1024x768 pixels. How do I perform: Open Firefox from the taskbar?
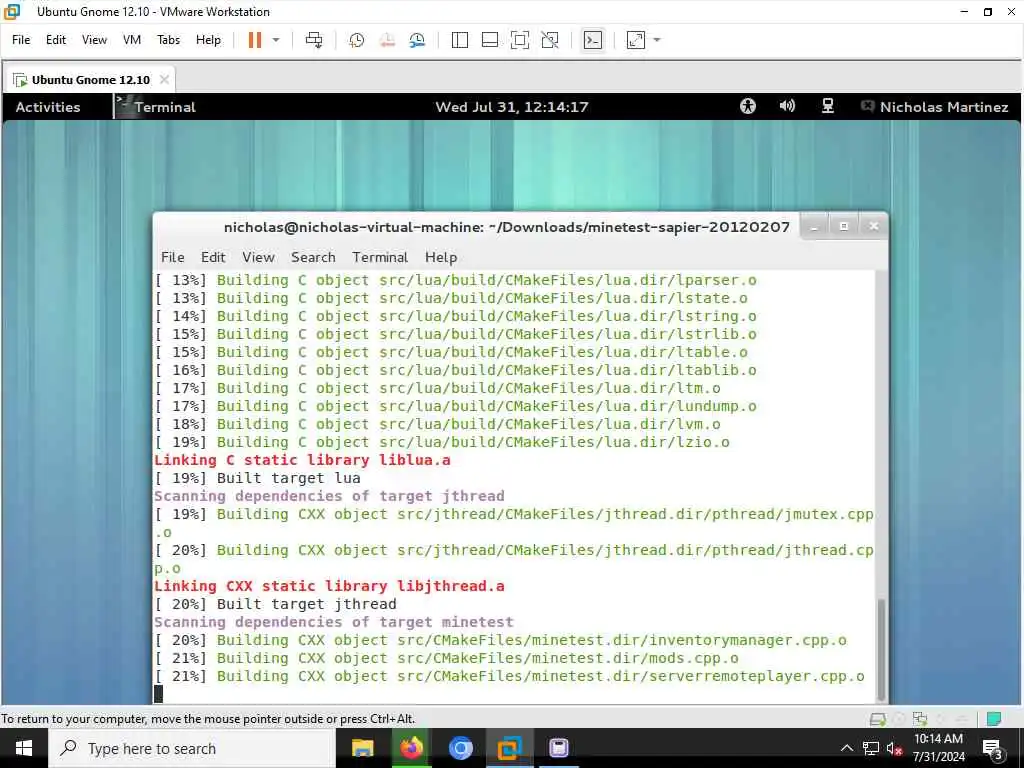tap(411, 748)
